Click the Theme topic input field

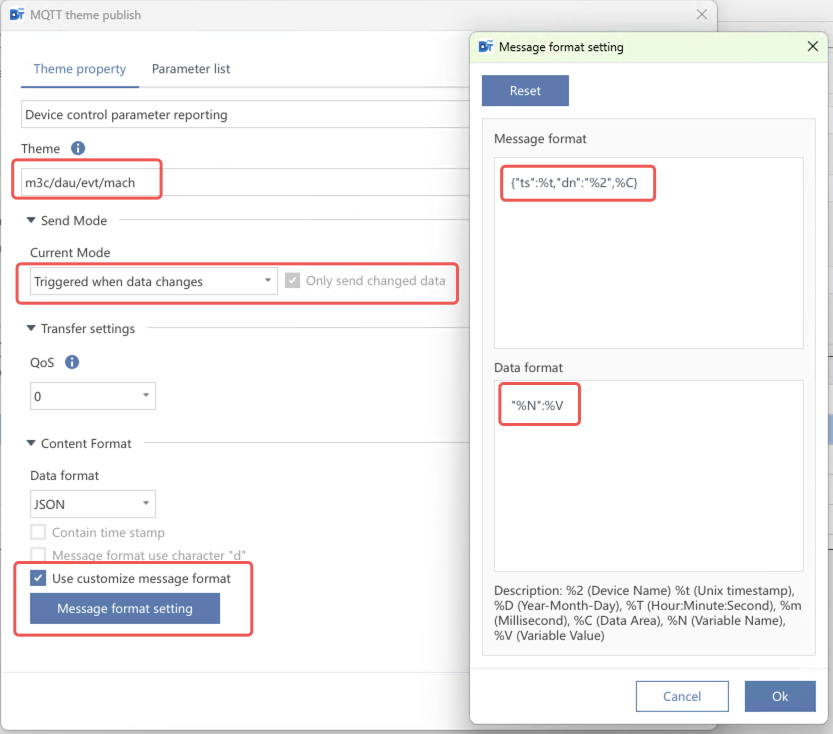[x=240, y=183]
